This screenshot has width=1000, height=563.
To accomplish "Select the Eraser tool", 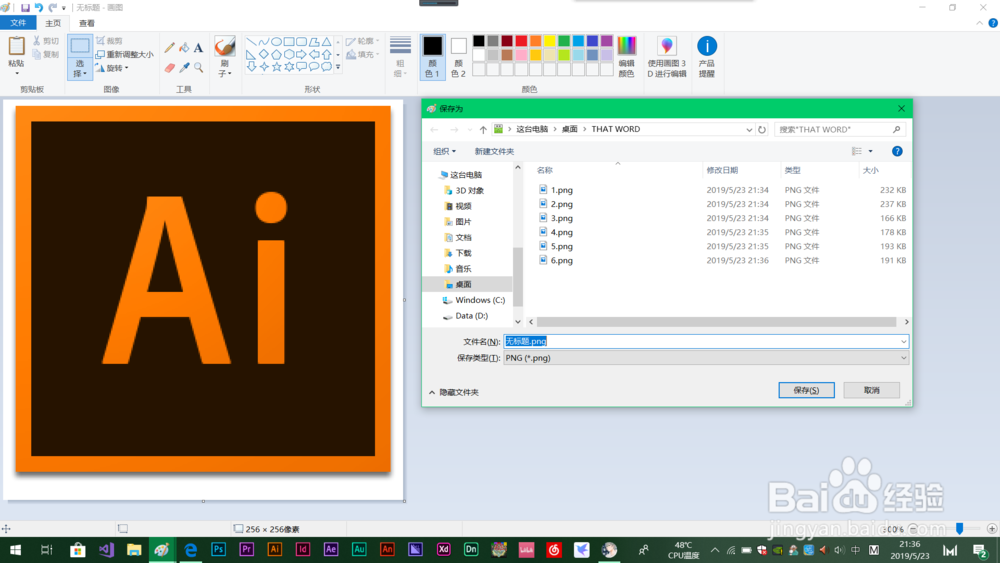I will [169, 68].
